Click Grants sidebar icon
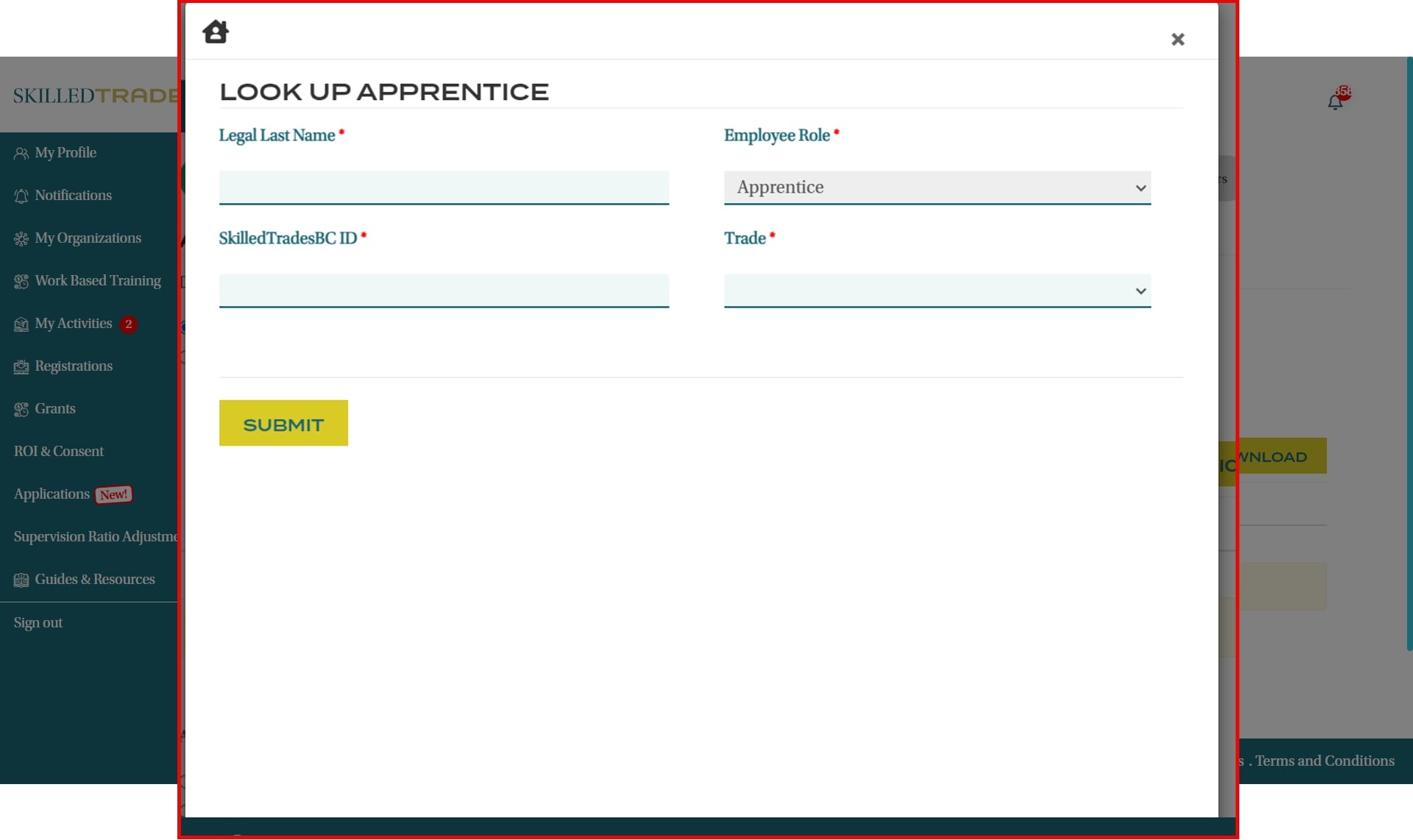1413x840 pixels. tap(21, 410)
